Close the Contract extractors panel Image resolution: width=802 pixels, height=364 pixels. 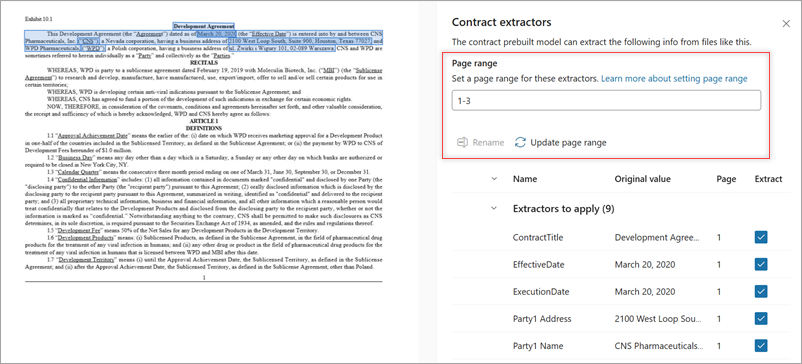coord(786,24)
